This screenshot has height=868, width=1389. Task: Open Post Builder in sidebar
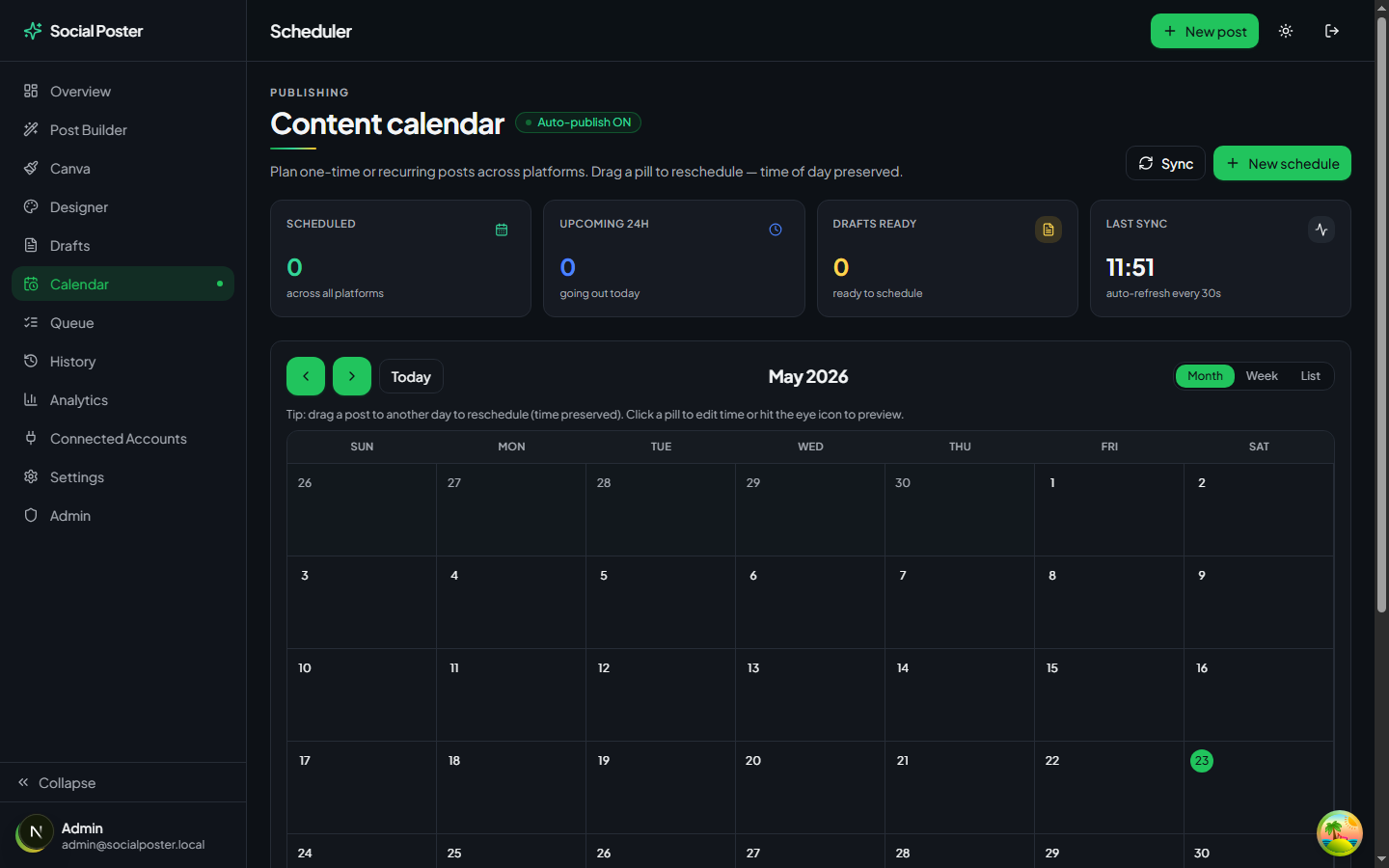tap(123, 129)
